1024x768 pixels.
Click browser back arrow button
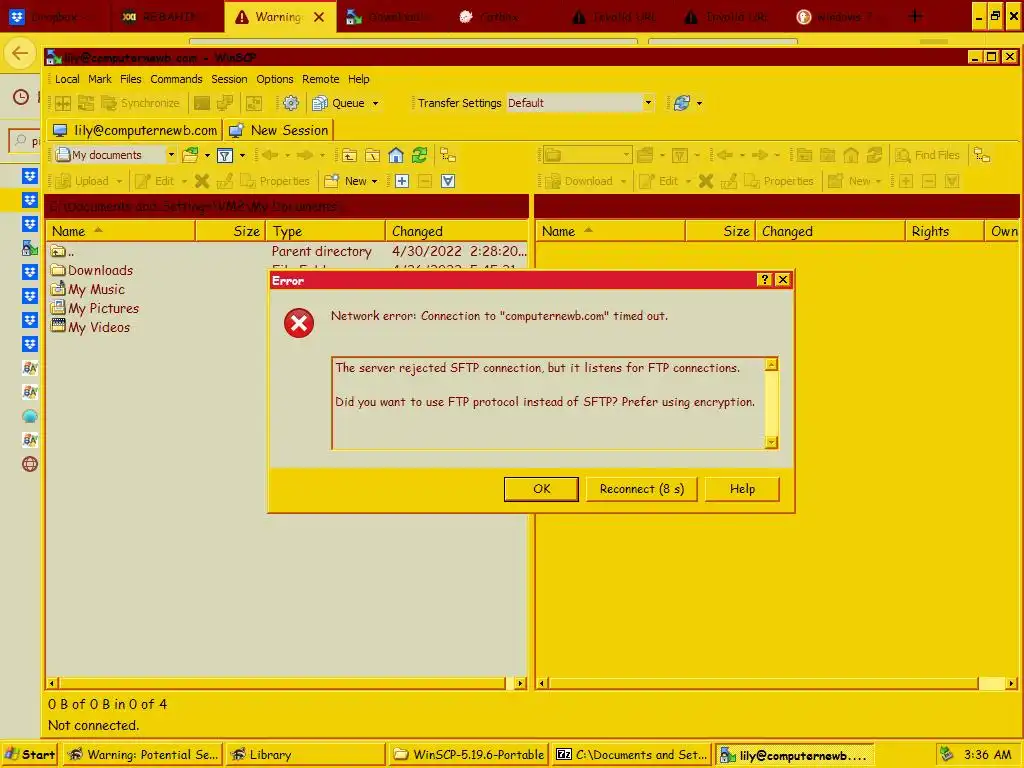point(20,53)
